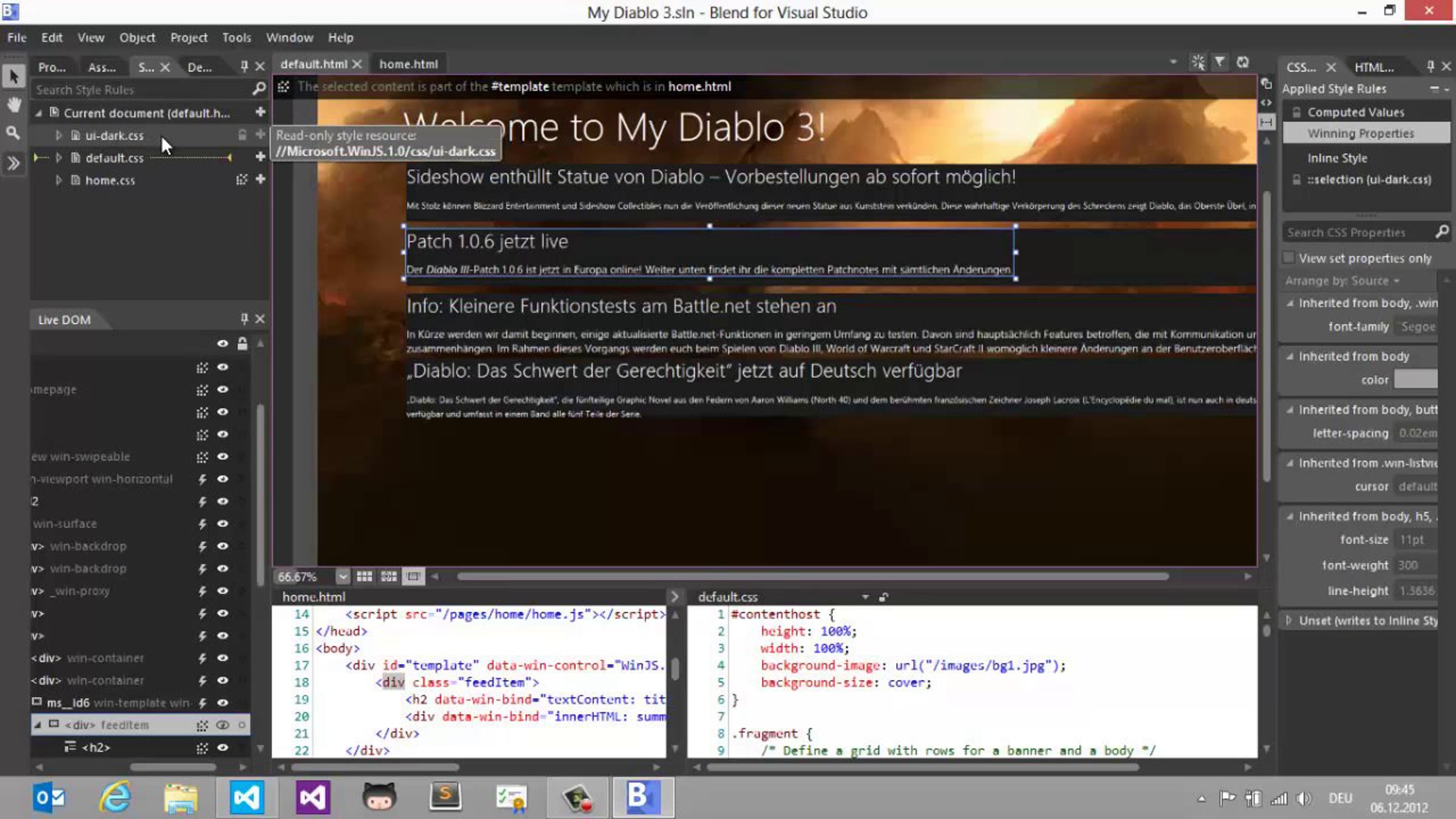Open the Project menu
The width and height of the screenshot is (1456, 819).
click(x=188, y=38)
